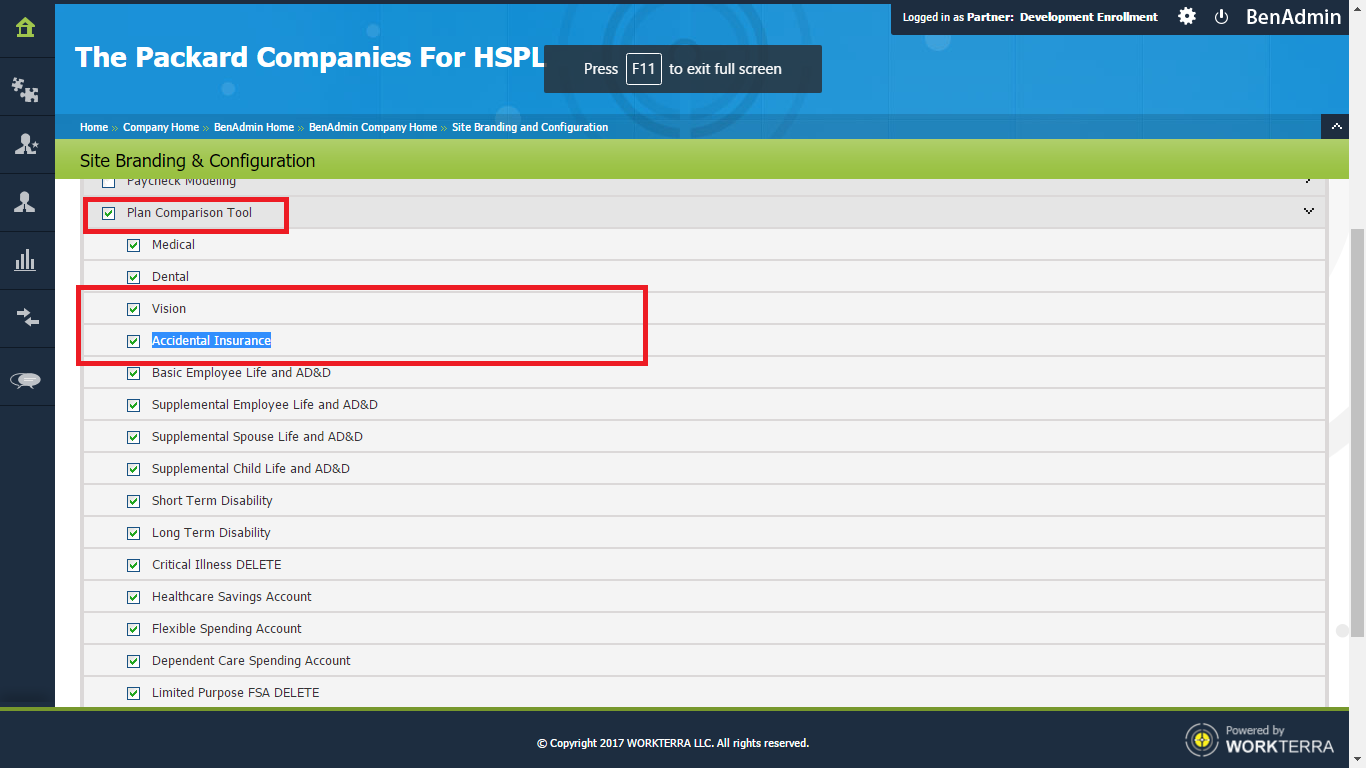1366x768 pixels.
Task: Click the Short Term Disability label
Action: click(x=212, y=501)
